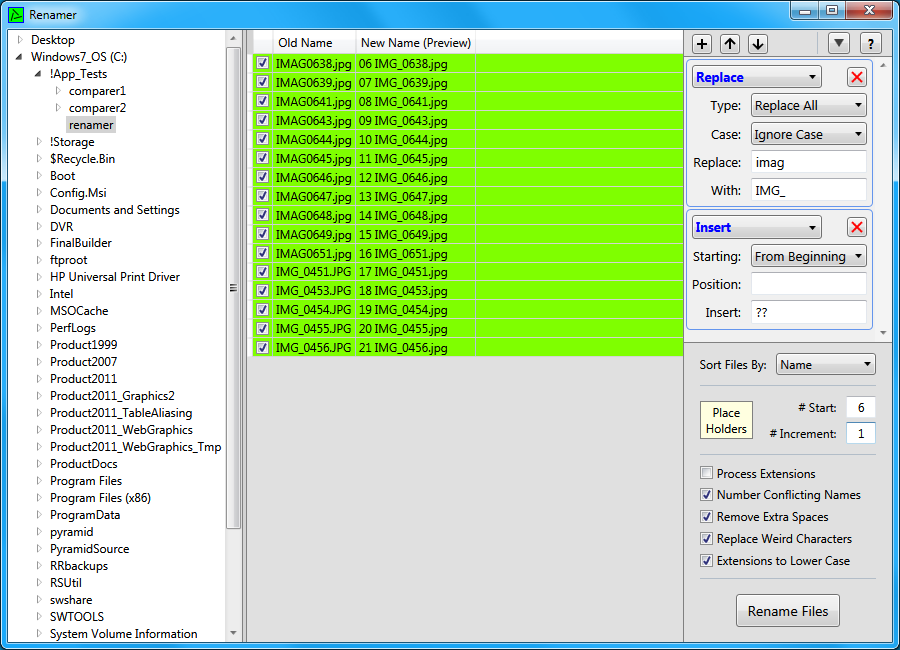Open the filter triangle icon on the toolbar

(839, 43)
